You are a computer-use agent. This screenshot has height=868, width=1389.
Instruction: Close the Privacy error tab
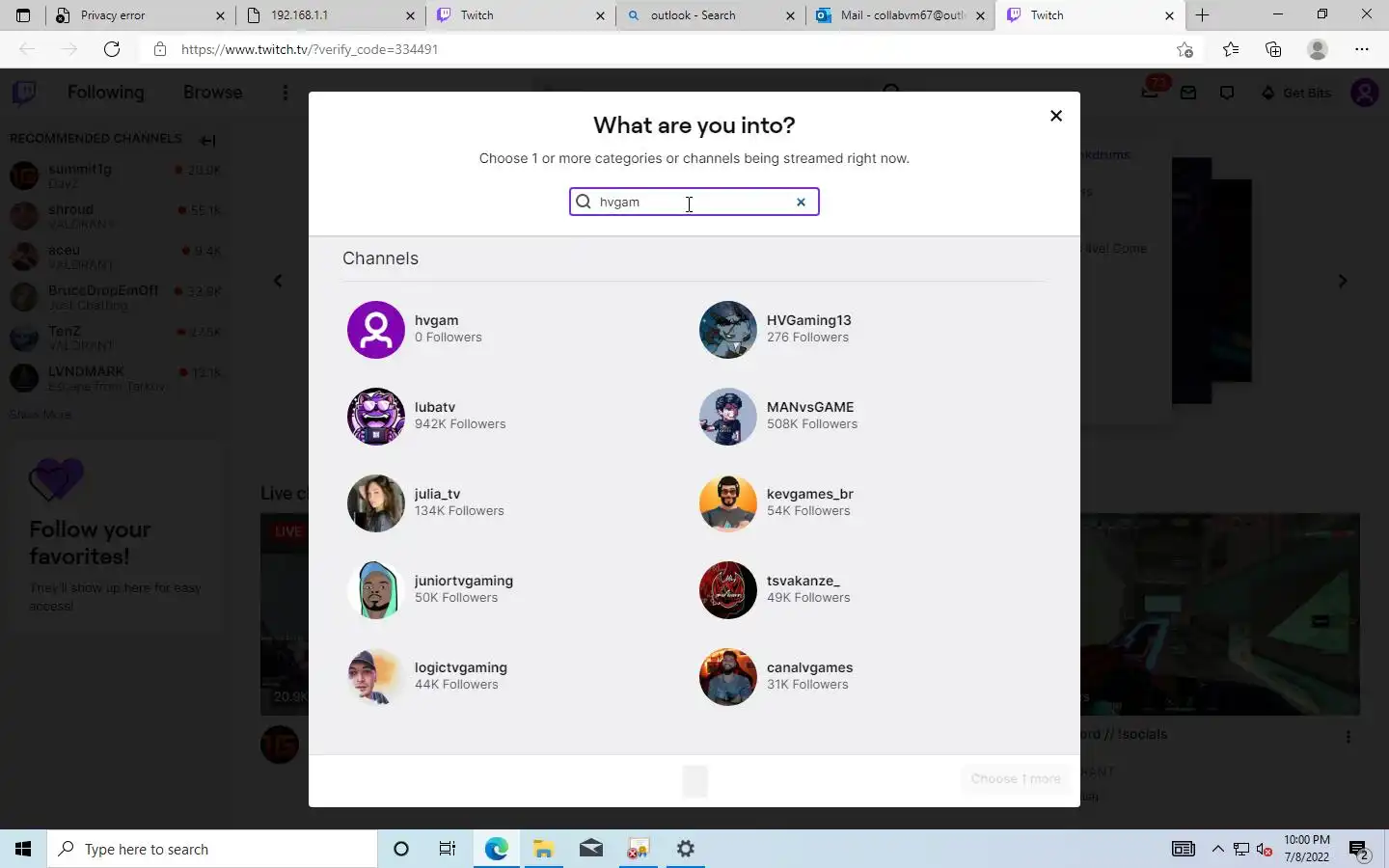pyautogui.click(x=220, y=15)
